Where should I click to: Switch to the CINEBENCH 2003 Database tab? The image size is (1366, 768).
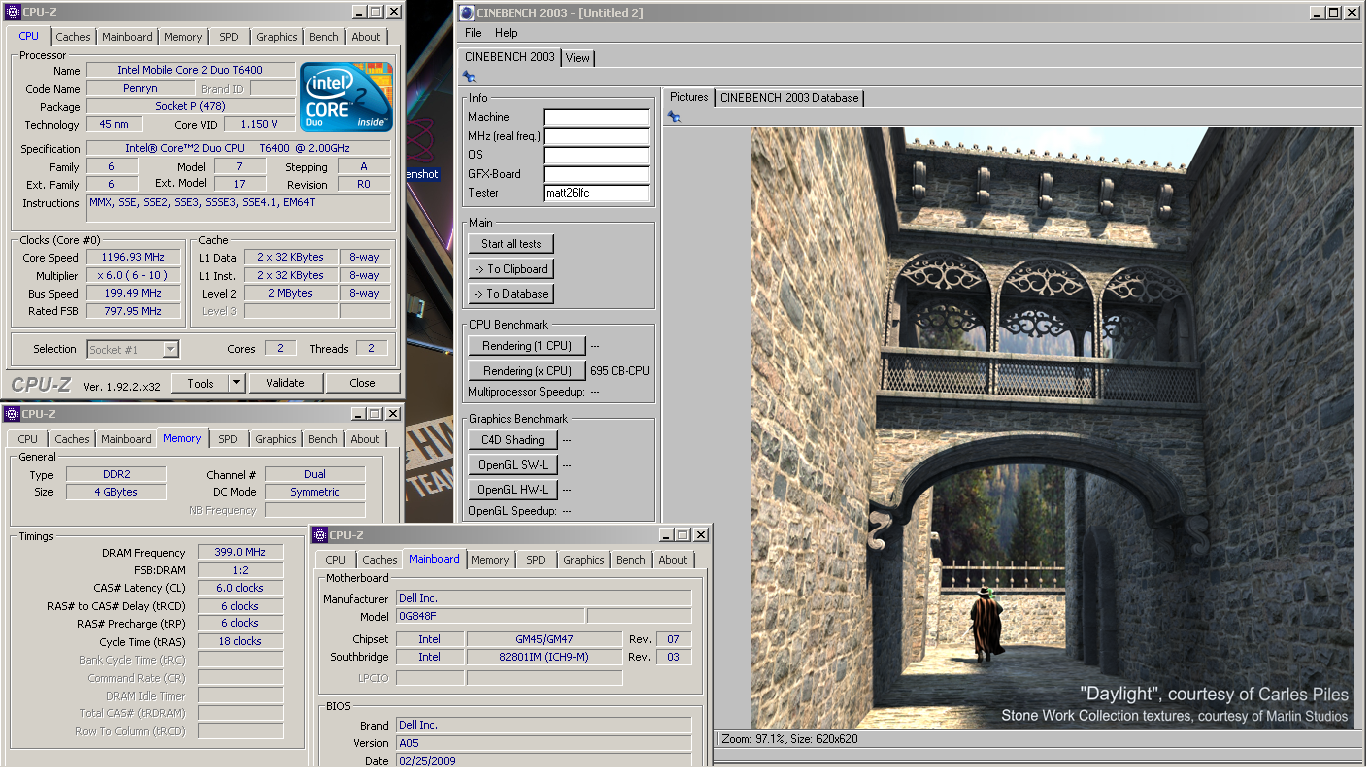tap(789, 98)
